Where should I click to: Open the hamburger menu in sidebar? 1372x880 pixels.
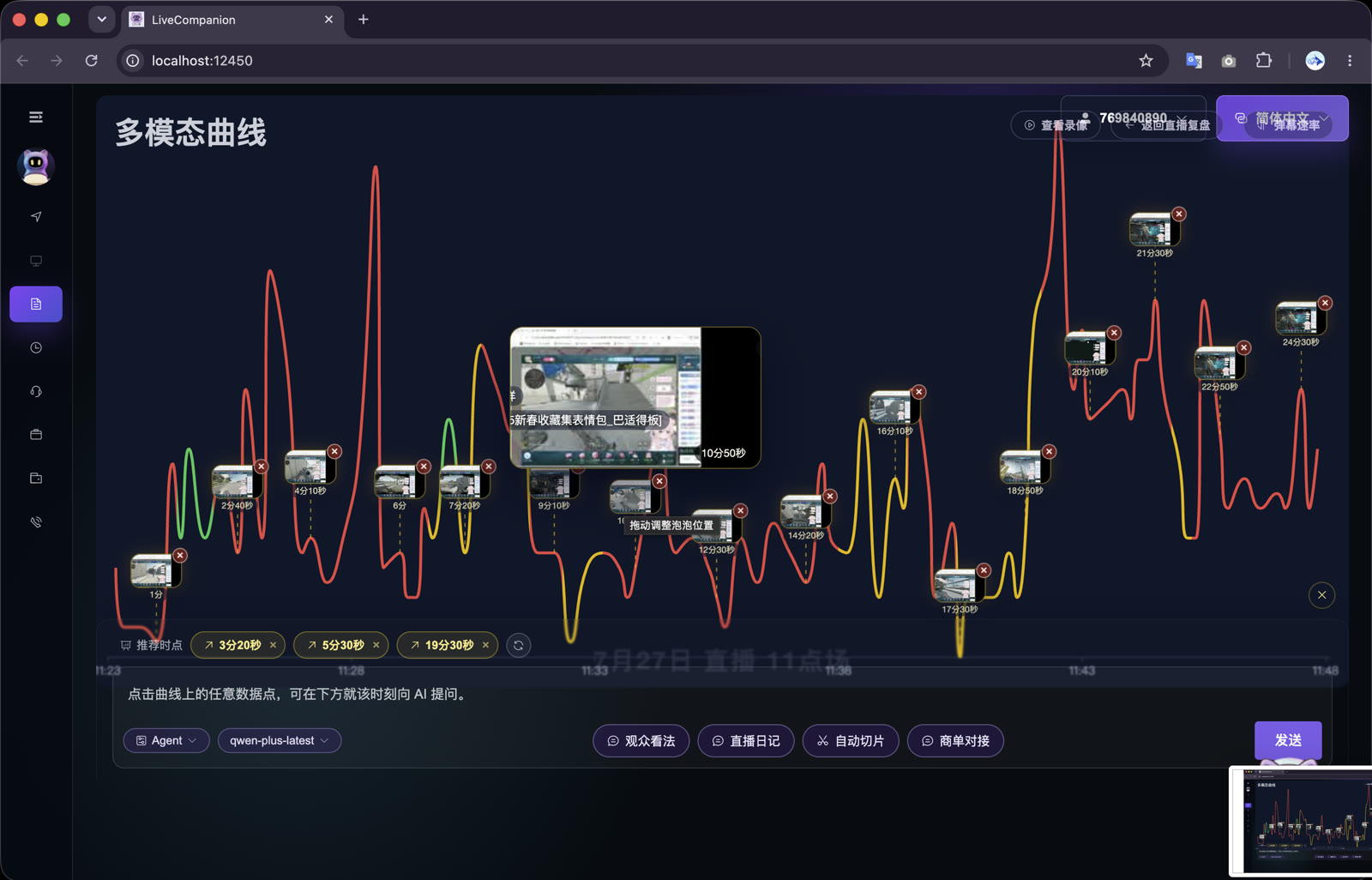(x=36, y=118)
